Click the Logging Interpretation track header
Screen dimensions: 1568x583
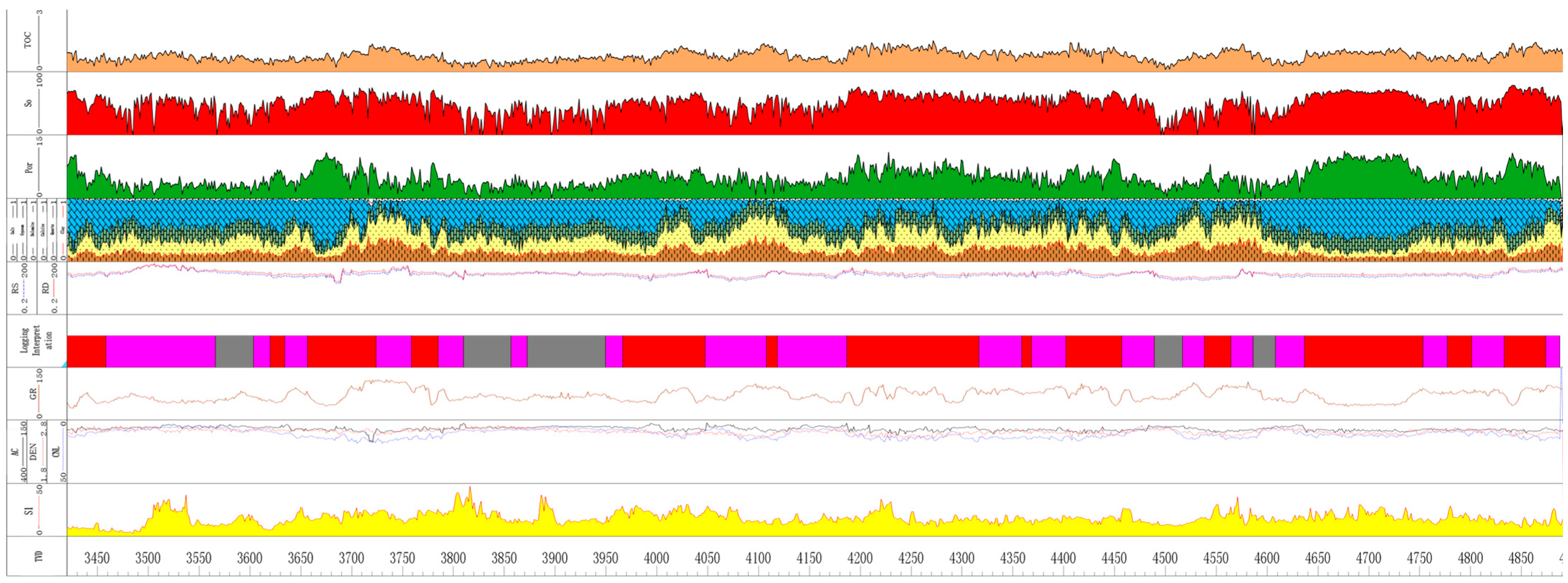tap(36, 340)
